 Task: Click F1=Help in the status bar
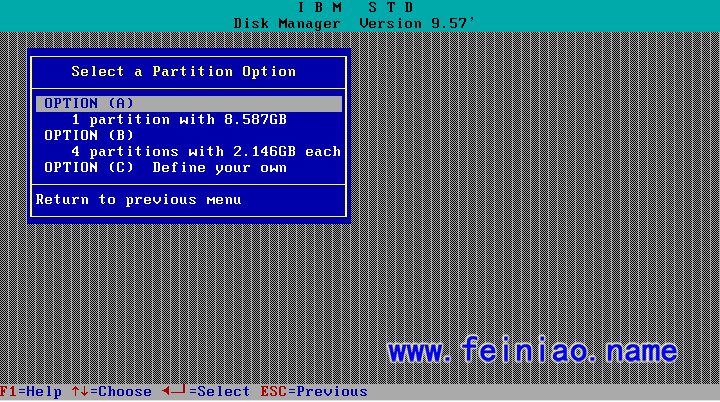tap(31, 392)
